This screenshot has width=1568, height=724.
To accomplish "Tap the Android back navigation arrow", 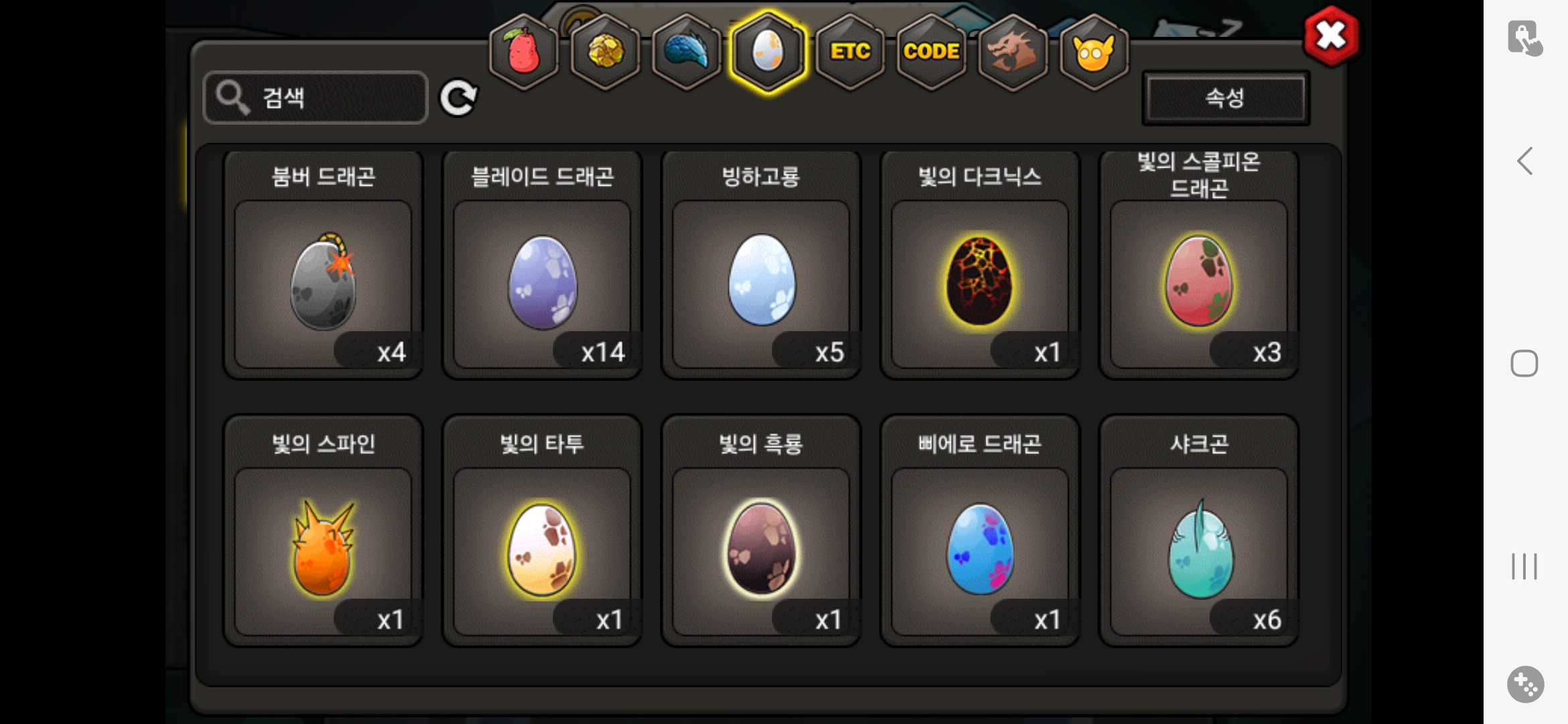I will click(1524, 161).
